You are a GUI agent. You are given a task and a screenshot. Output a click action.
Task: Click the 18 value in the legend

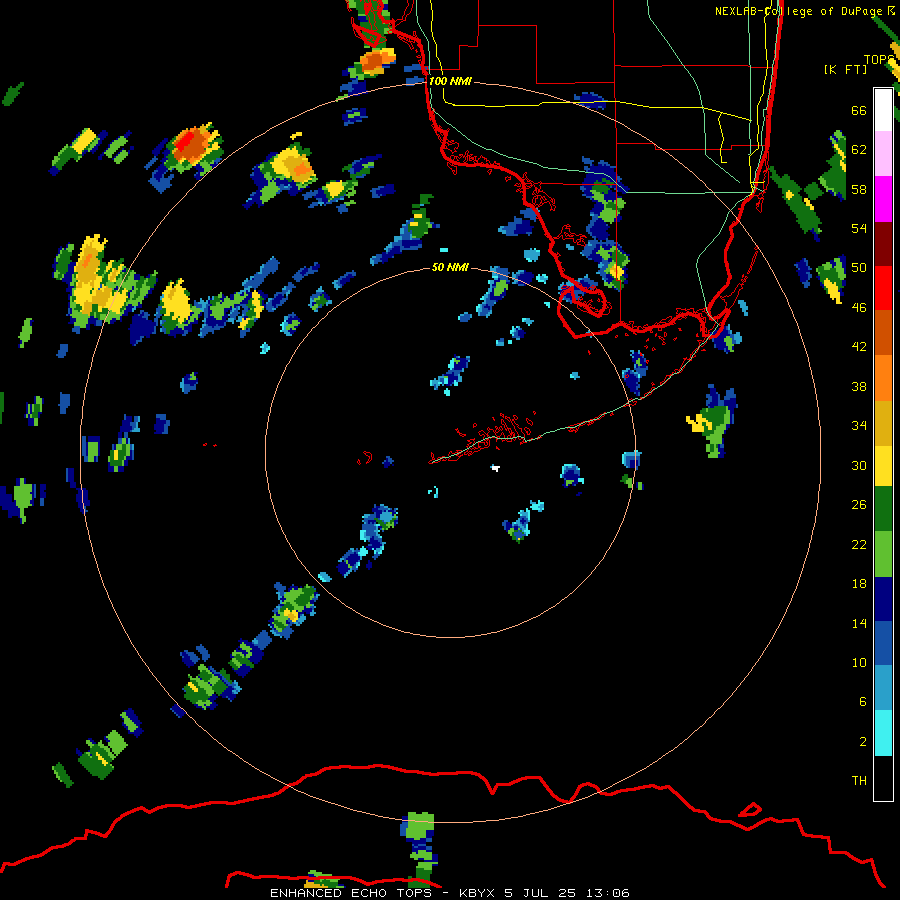[x=859, y=584]
